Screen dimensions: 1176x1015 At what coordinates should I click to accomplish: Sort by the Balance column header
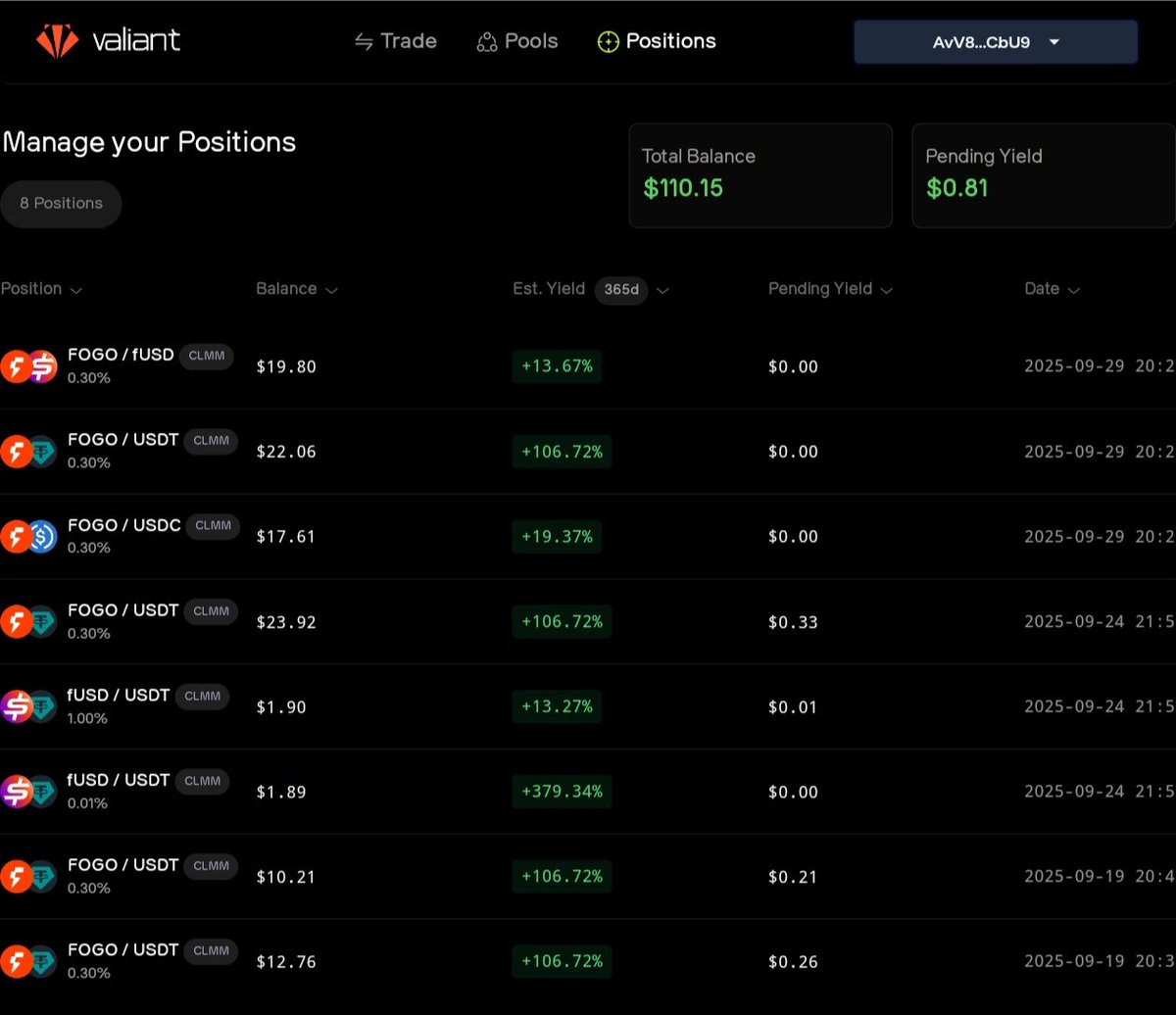[x=296, y=289]
